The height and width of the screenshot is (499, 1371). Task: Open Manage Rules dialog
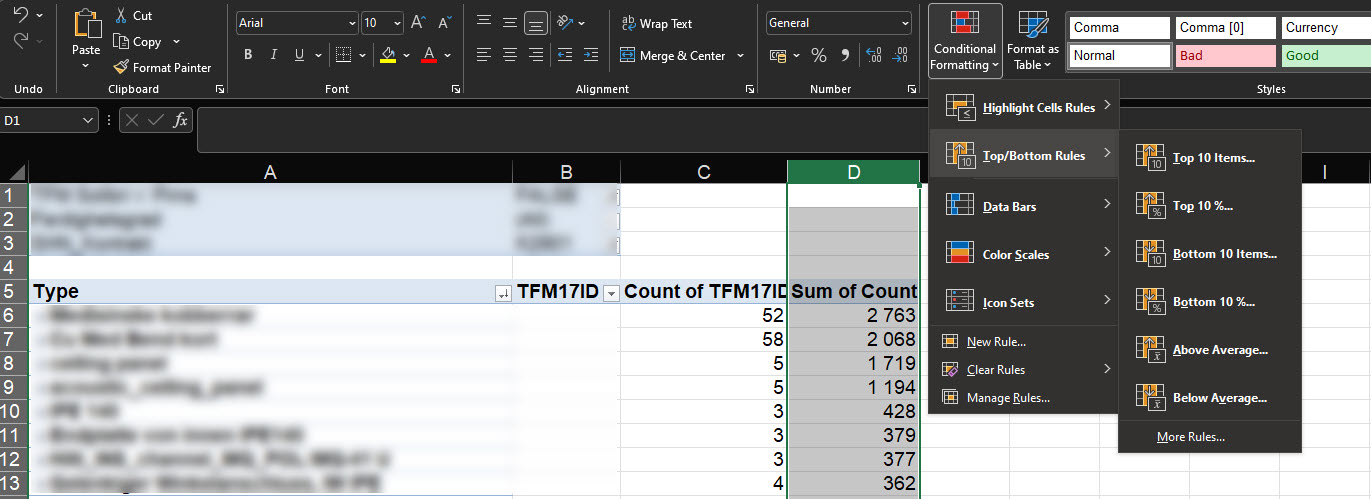coord(1024,398)
